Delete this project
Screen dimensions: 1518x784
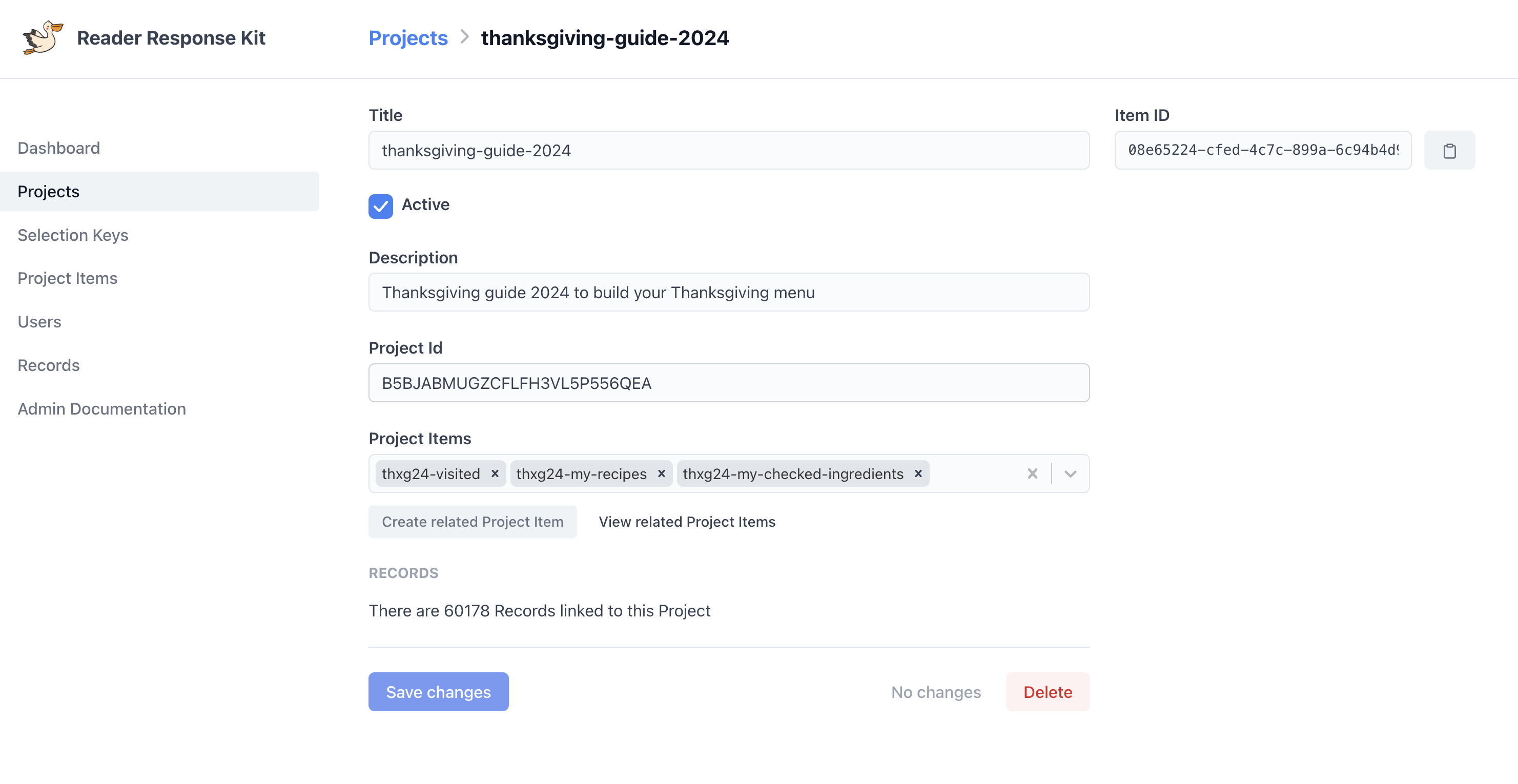click(1047, 692)
